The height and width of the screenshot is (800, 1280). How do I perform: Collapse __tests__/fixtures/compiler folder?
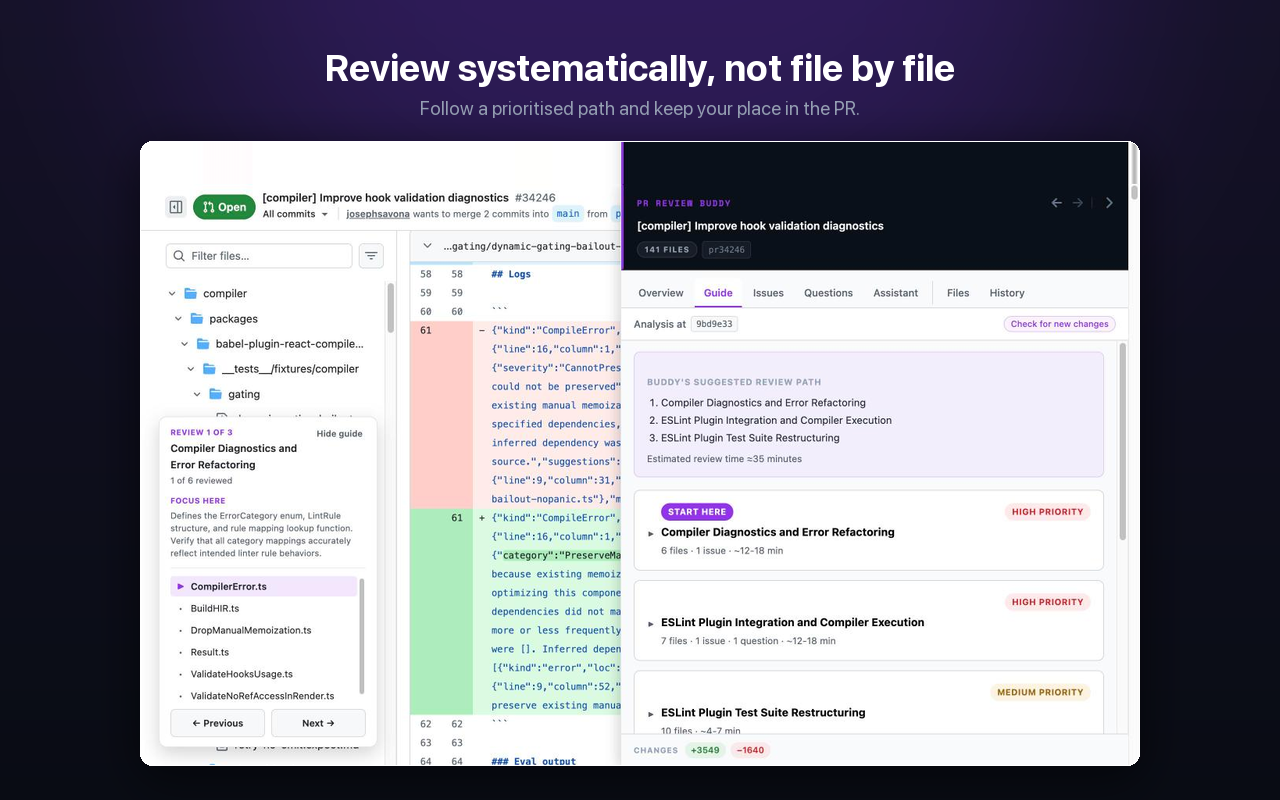(191, 369)
